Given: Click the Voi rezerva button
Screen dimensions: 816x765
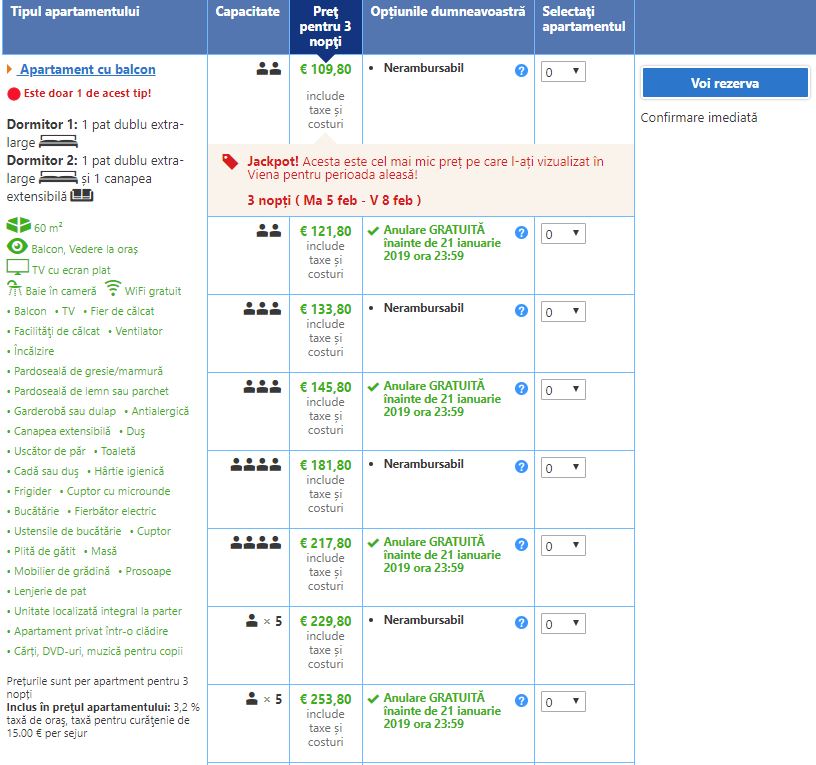Looking at the screenshot, I should [725, 83].
